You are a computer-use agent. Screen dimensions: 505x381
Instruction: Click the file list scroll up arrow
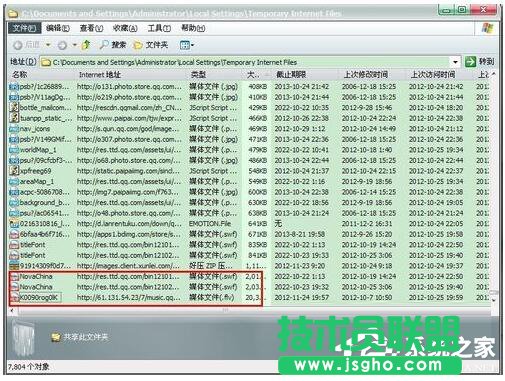pyautogui.click(x=494, y=74)
